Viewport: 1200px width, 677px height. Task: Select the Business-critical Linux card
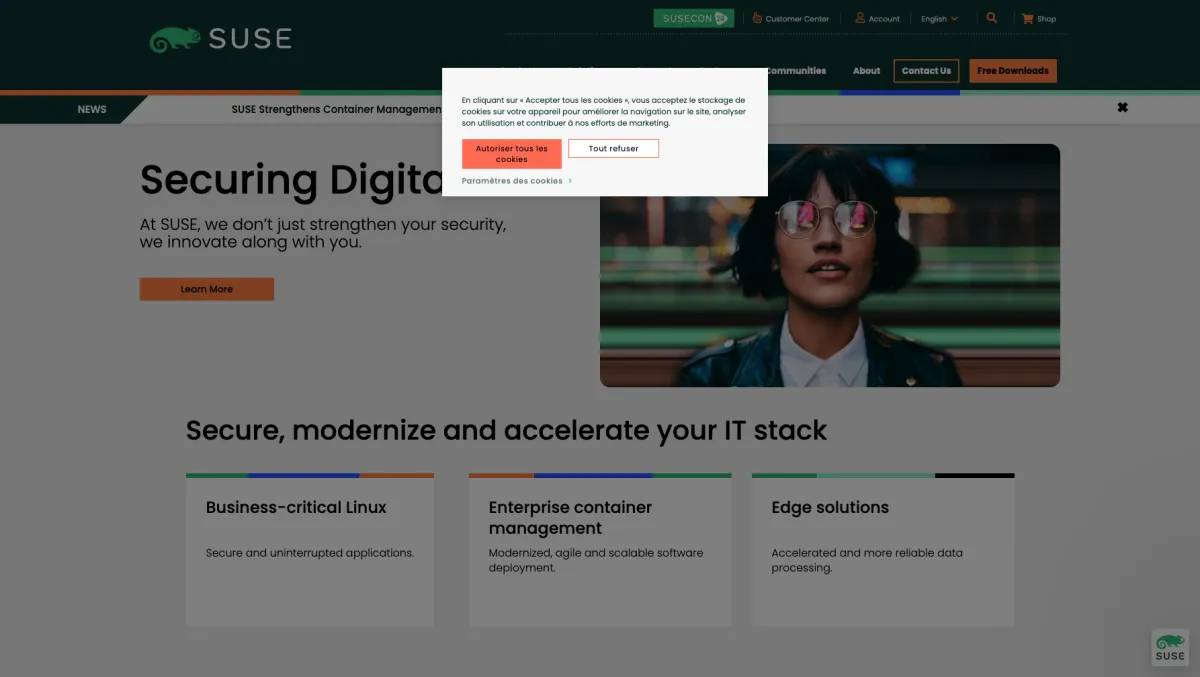(309, 550)
